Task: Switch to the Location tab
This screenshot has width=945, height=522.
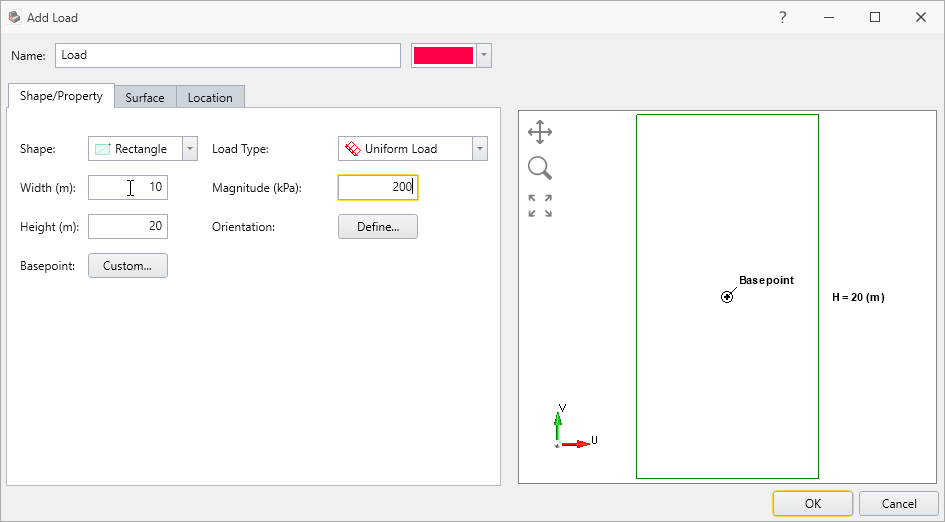Action: pos(210,98)
